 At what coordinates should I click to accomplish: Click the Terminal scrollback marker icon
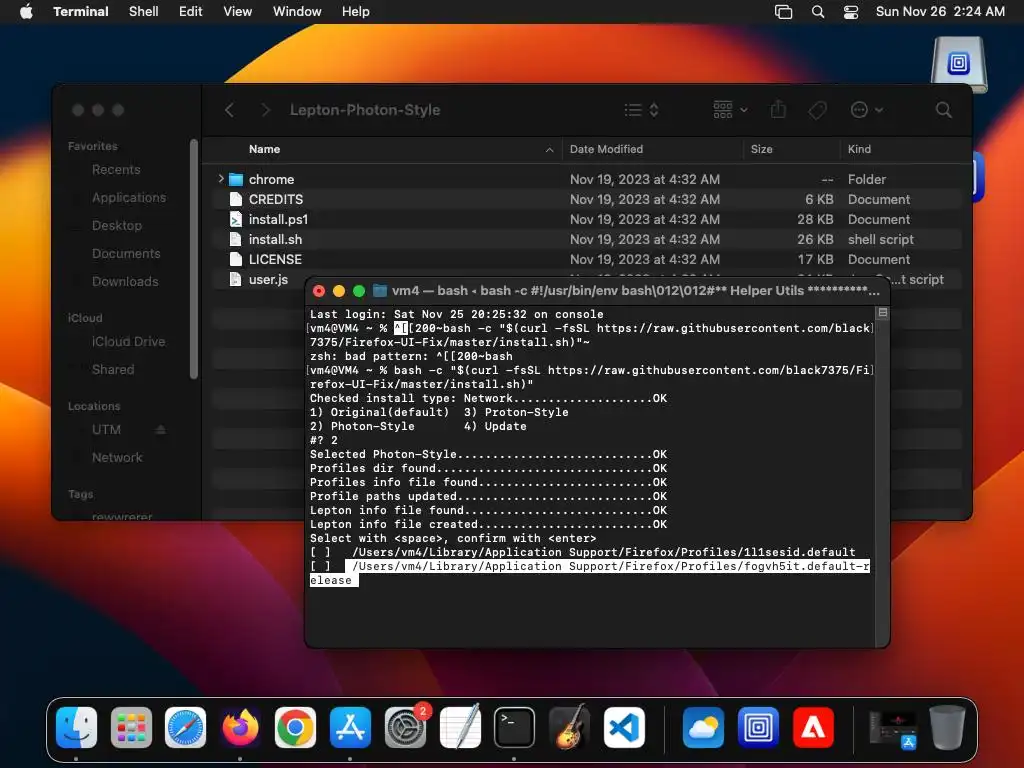pos(882,313)
